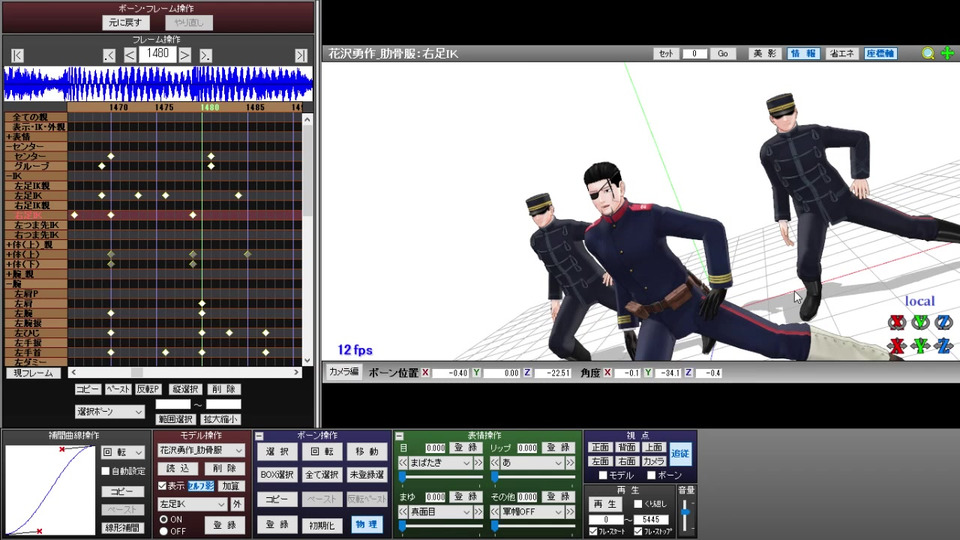Click the local Z move icon
Viewport: 960px width, 540px height.
pyautogui.click(x=943, y=346)
